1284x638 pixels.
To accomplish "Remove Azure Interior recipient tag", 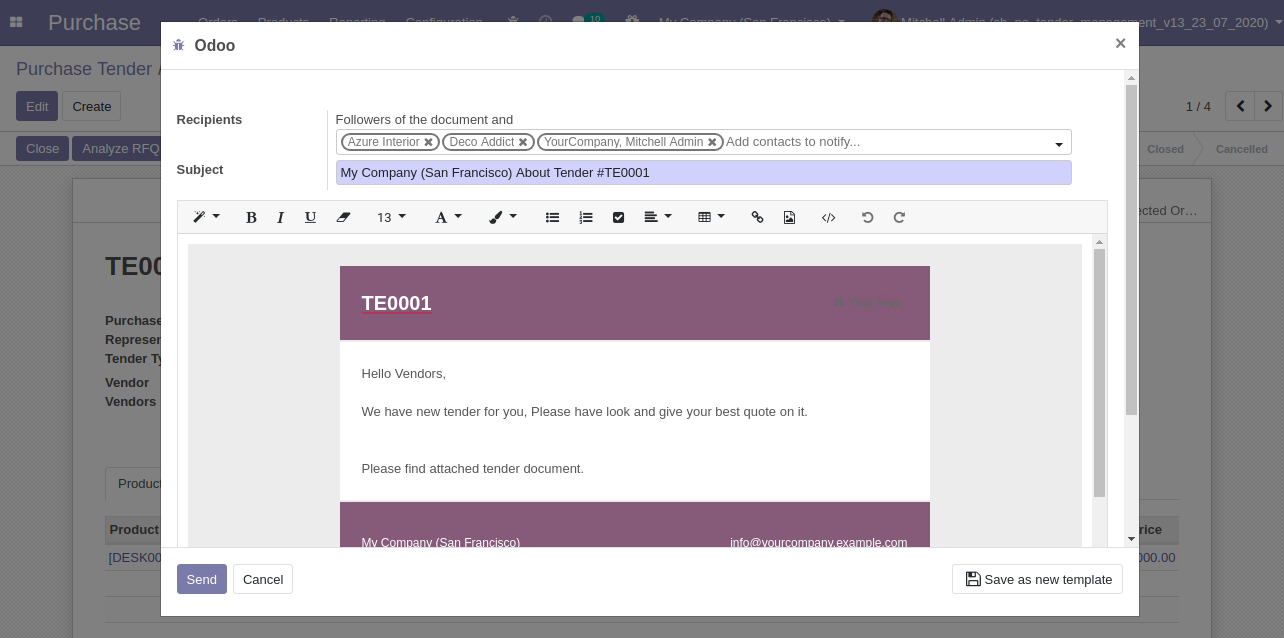I will (428, 142).
